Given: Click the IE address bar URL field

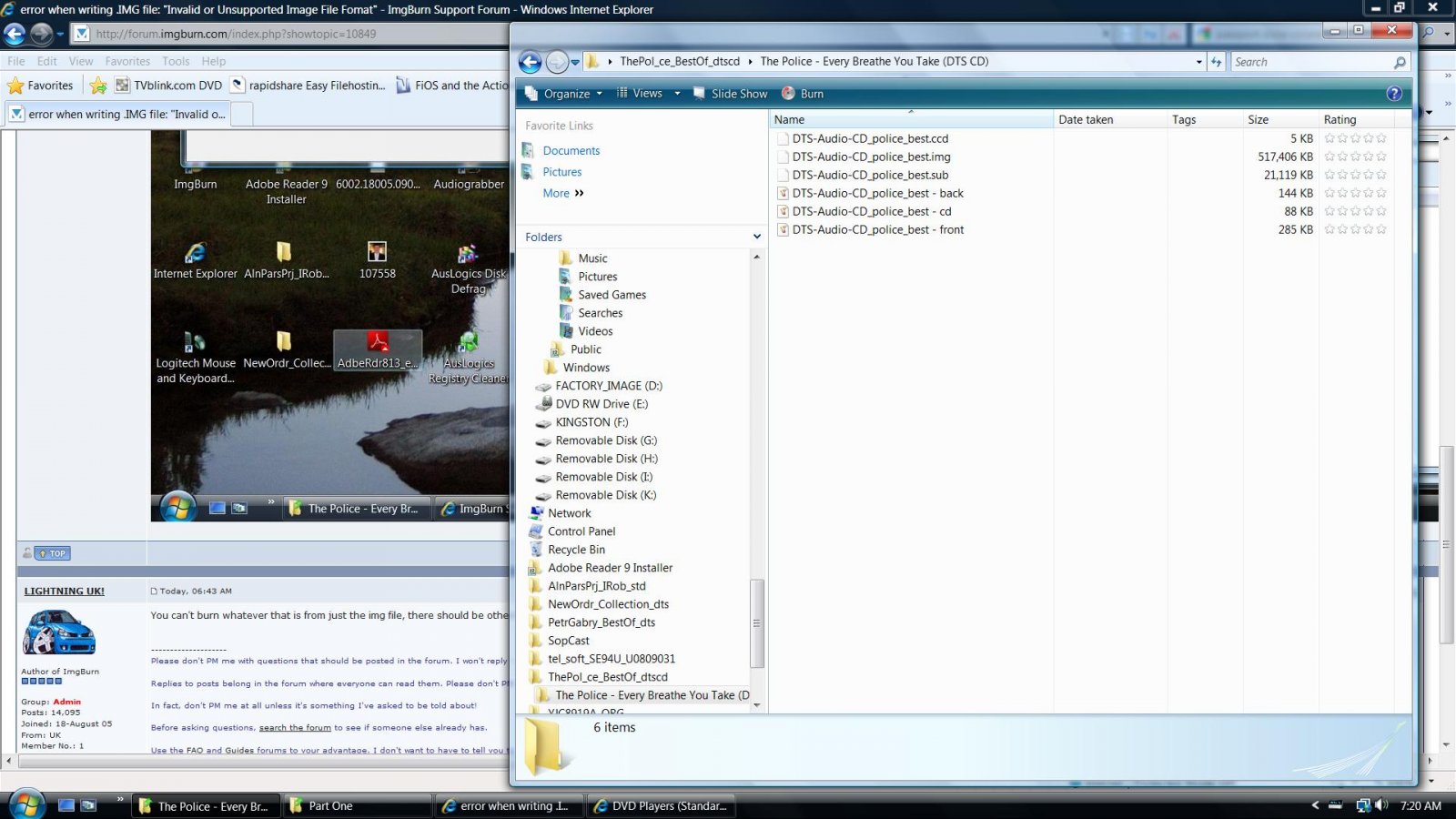Looking at the screenshot, I should click(291, 34).
